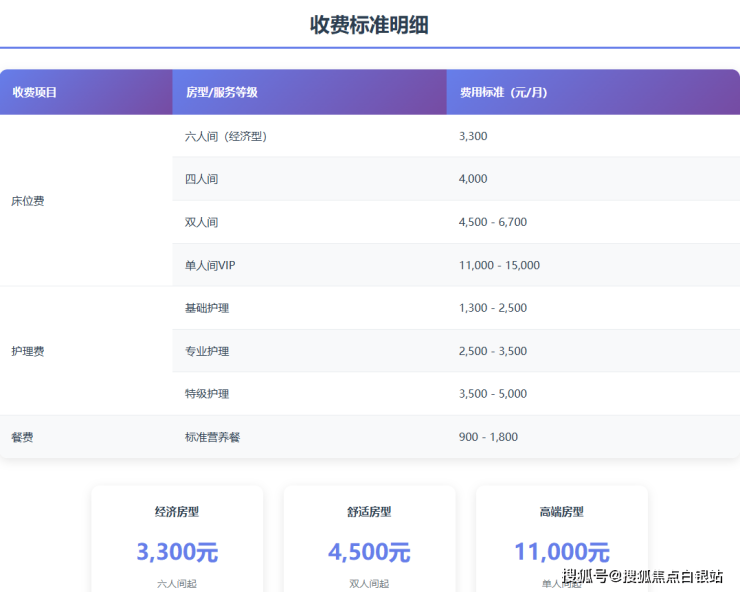Image resolution: width=740 pixels, height=592 pixels.
Task: Click the 房型/服务等级 column header
Action: 222,92
